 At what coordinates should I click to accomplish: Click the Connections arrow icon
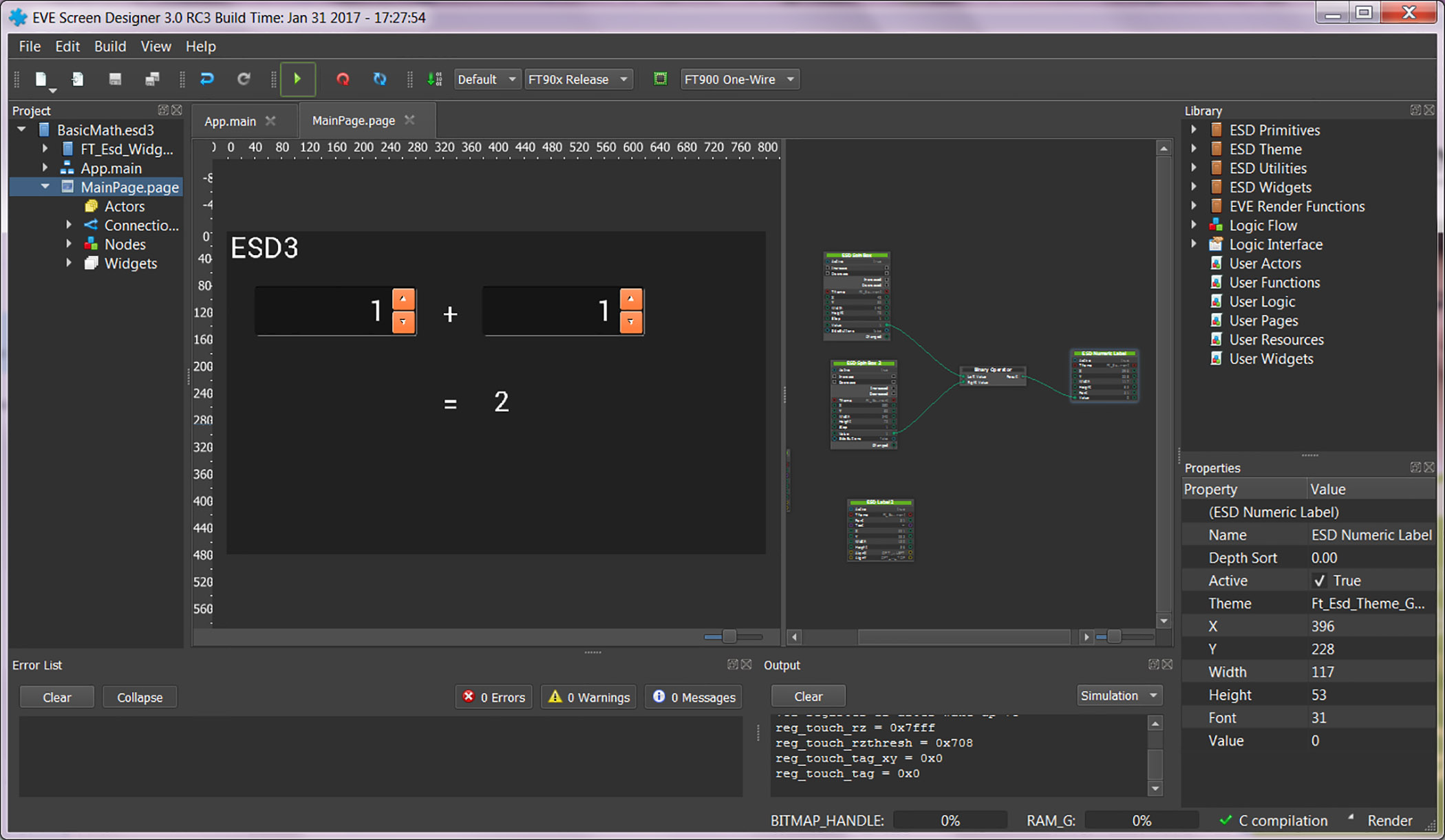pos(91,225)
